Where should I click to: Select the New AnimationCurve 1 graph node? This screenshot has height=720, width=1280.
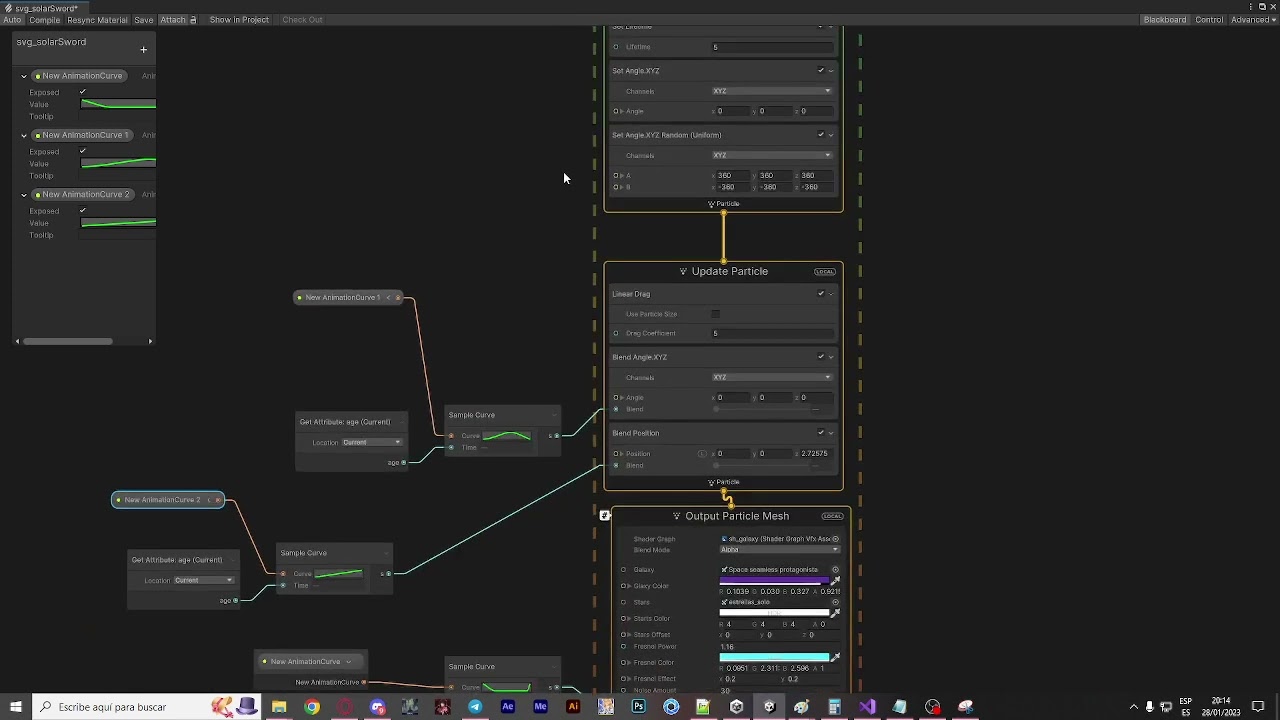349,297
